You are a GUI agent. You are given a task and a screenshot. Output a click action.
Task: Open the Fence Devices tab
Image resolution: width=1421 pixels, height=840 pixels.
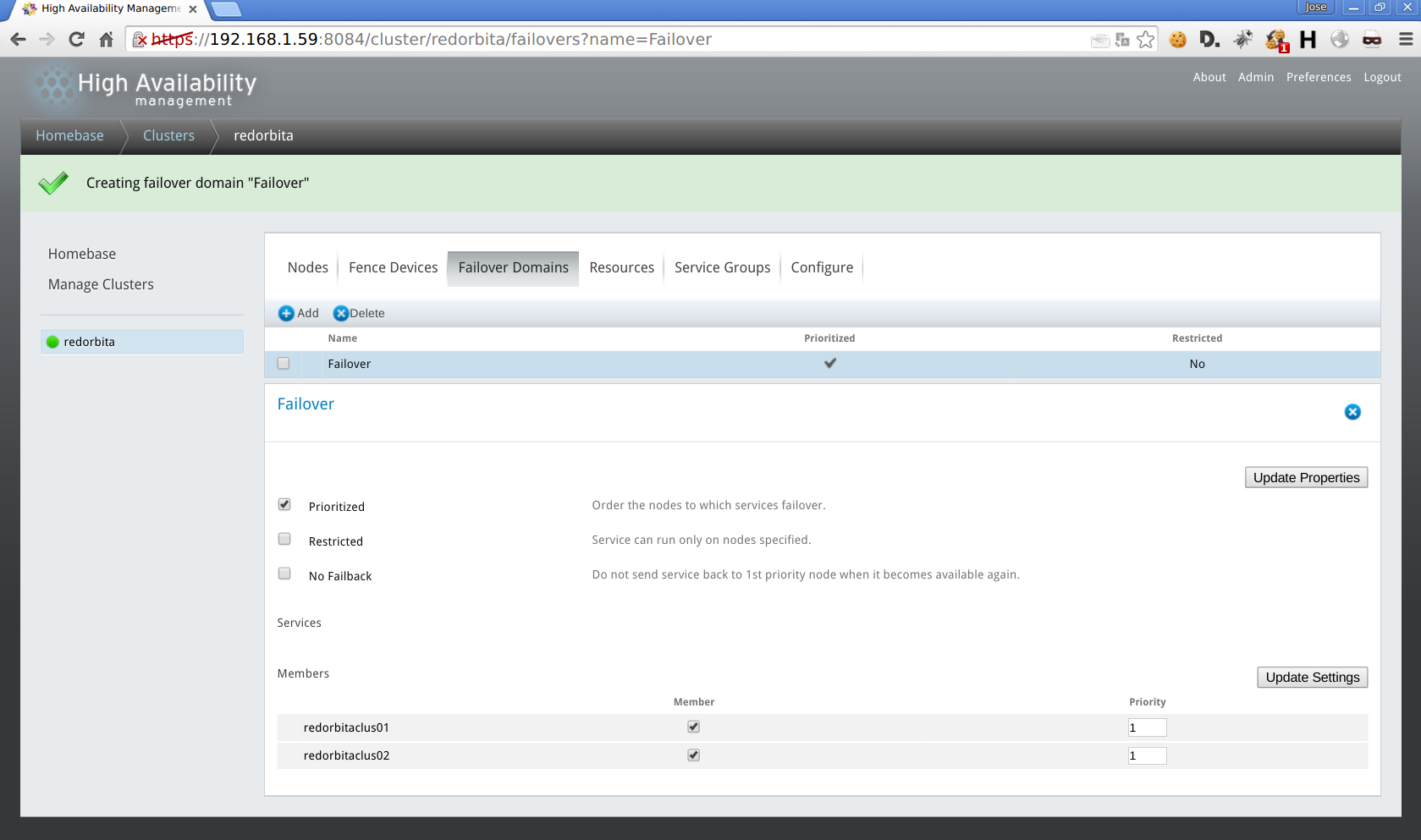coord(393,268)
